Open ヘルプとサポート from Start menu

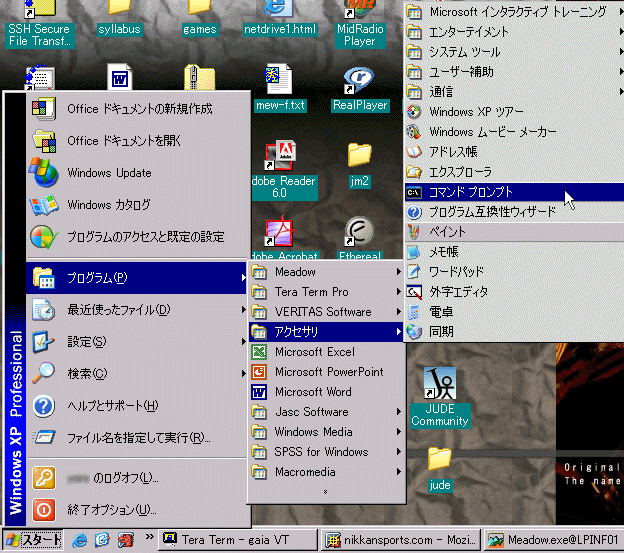coord(112,405)
